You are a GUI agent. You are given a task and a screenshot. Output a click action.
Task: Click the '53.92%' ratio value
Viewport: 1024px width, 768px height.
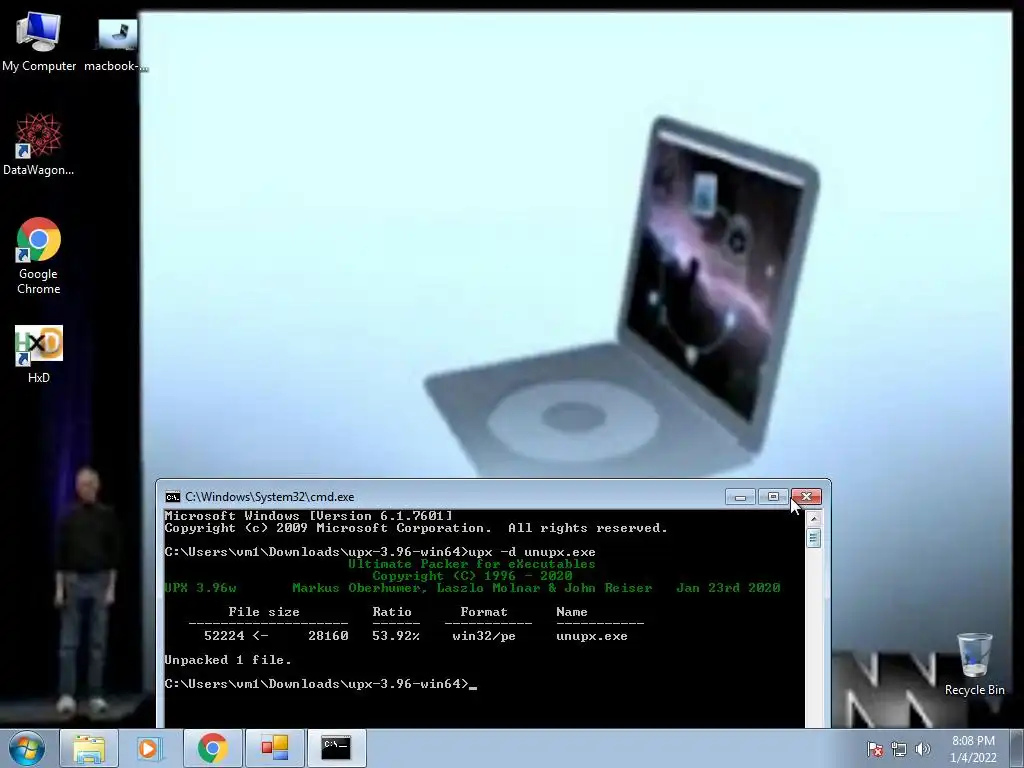[x=396, y=636]
